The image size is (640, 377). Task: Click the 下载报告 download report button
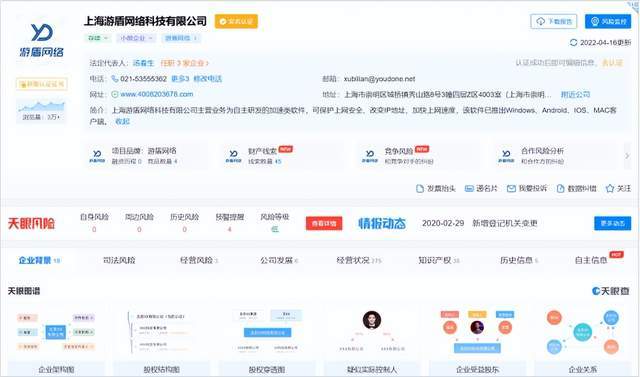tap(553, 21)
